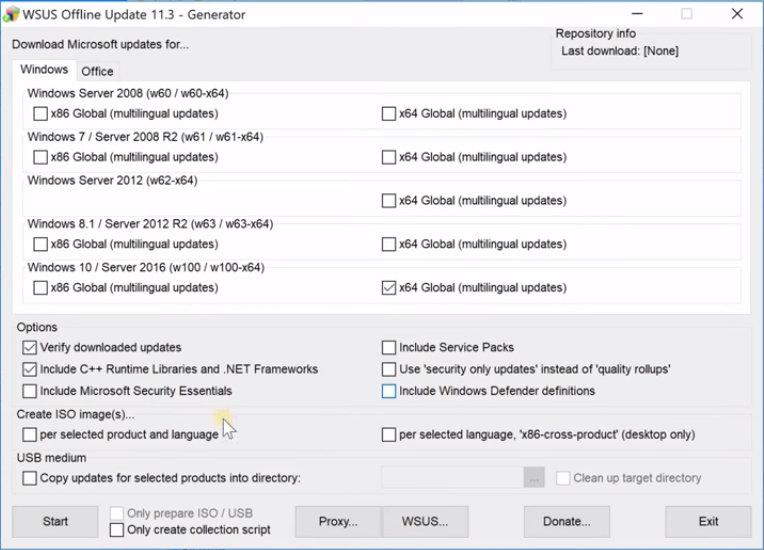
Task: Tick x86 Global for Windows 8.1 / Server 2012 R2
Action: [40, 244]
